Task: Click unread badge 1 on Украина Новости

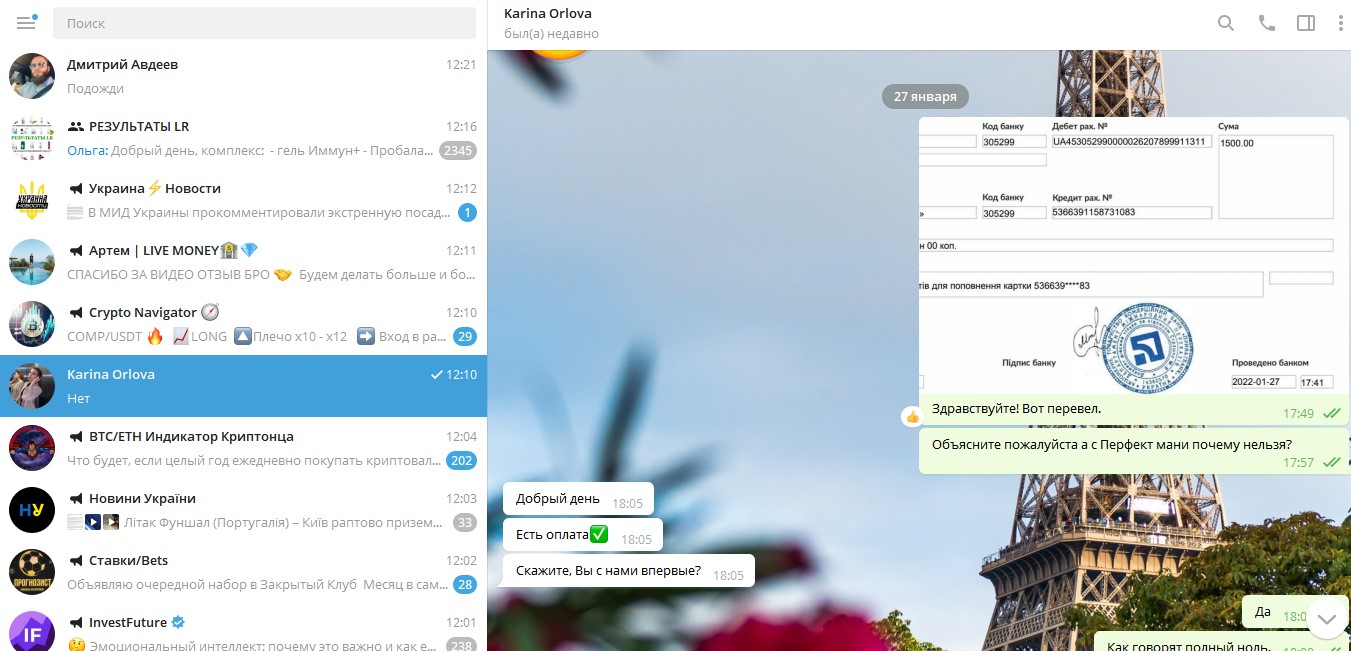Action: point(467,212)
